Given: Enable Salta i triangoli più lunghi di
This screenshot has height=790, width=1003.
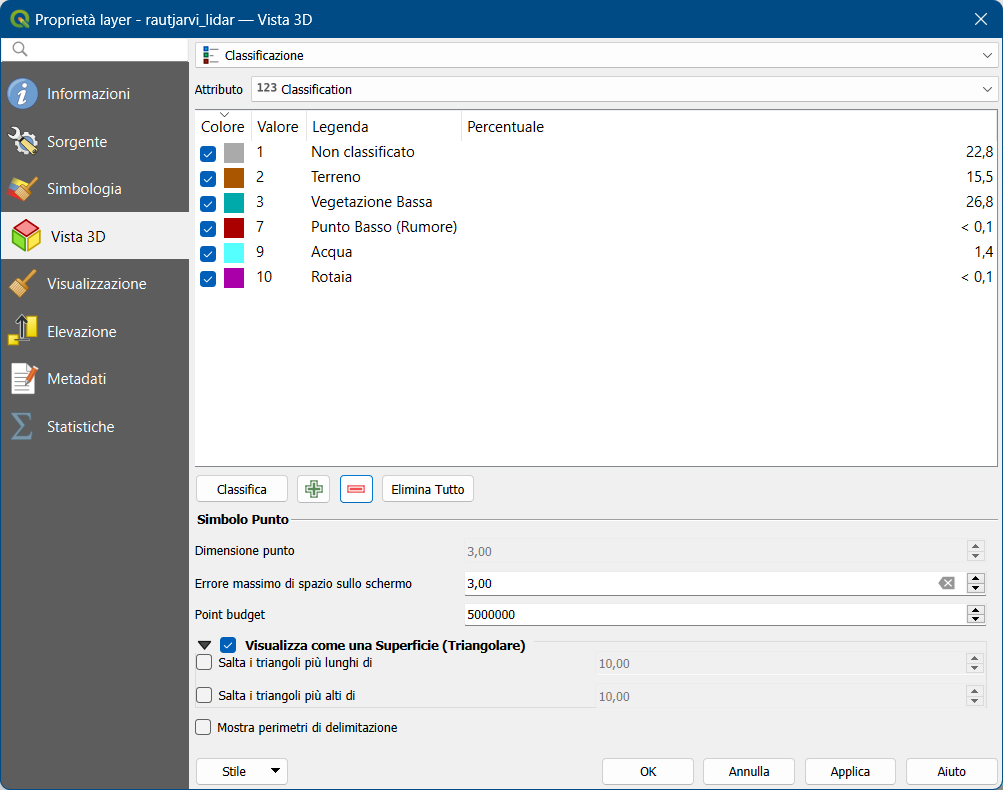Looking at the screenshot, I should point(204,662).
